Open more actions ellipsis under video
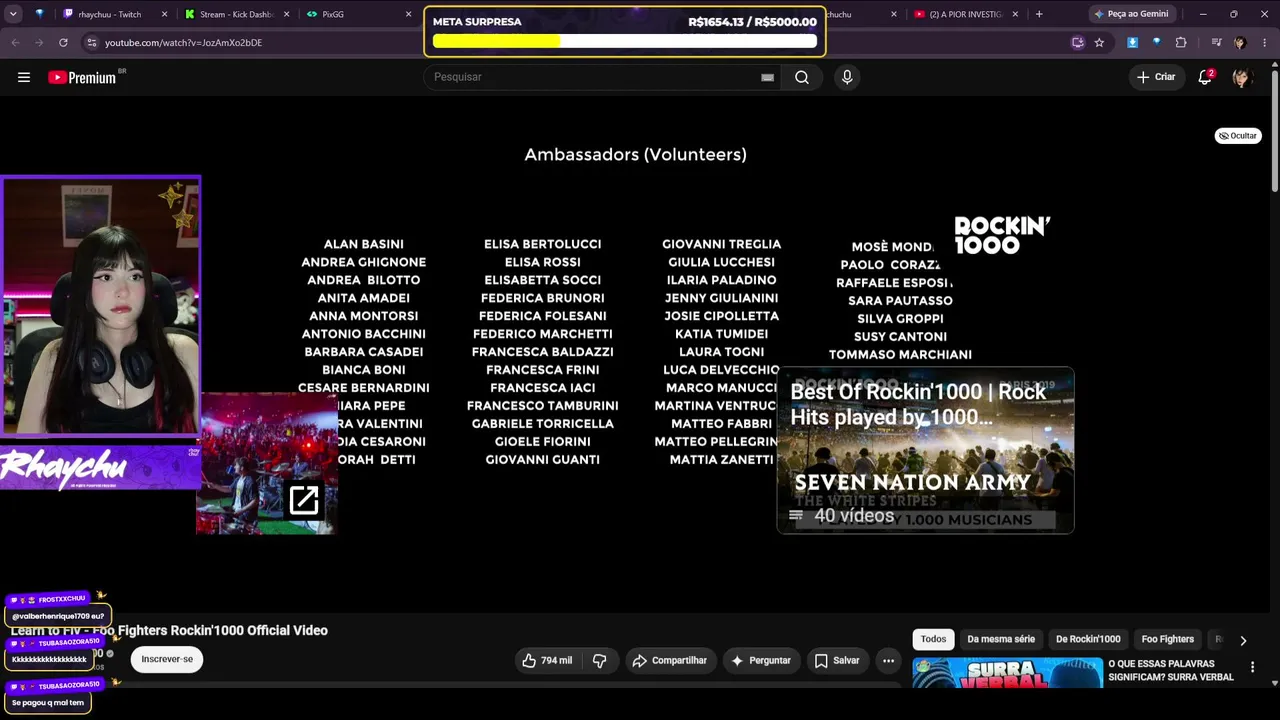 [888, 660]
